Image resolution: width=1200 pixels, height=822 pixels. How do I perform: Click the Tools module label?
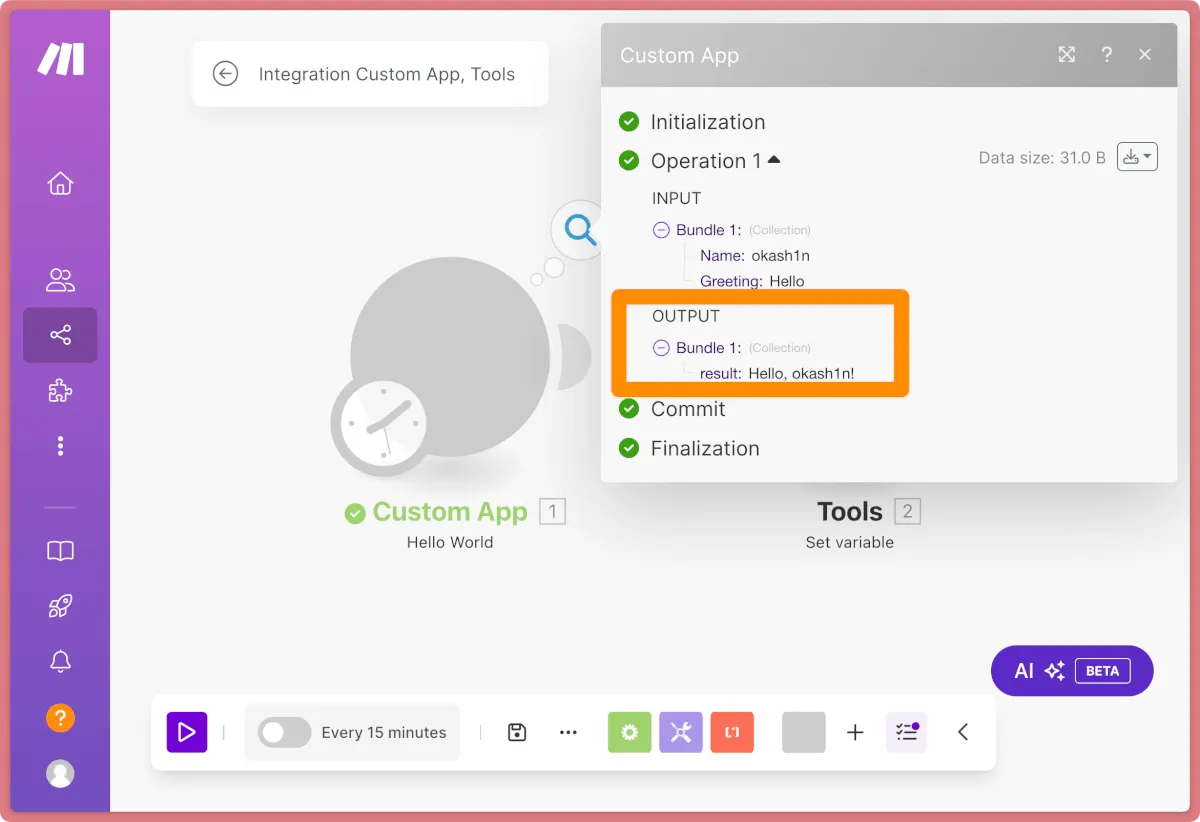(x=849, y=512)
